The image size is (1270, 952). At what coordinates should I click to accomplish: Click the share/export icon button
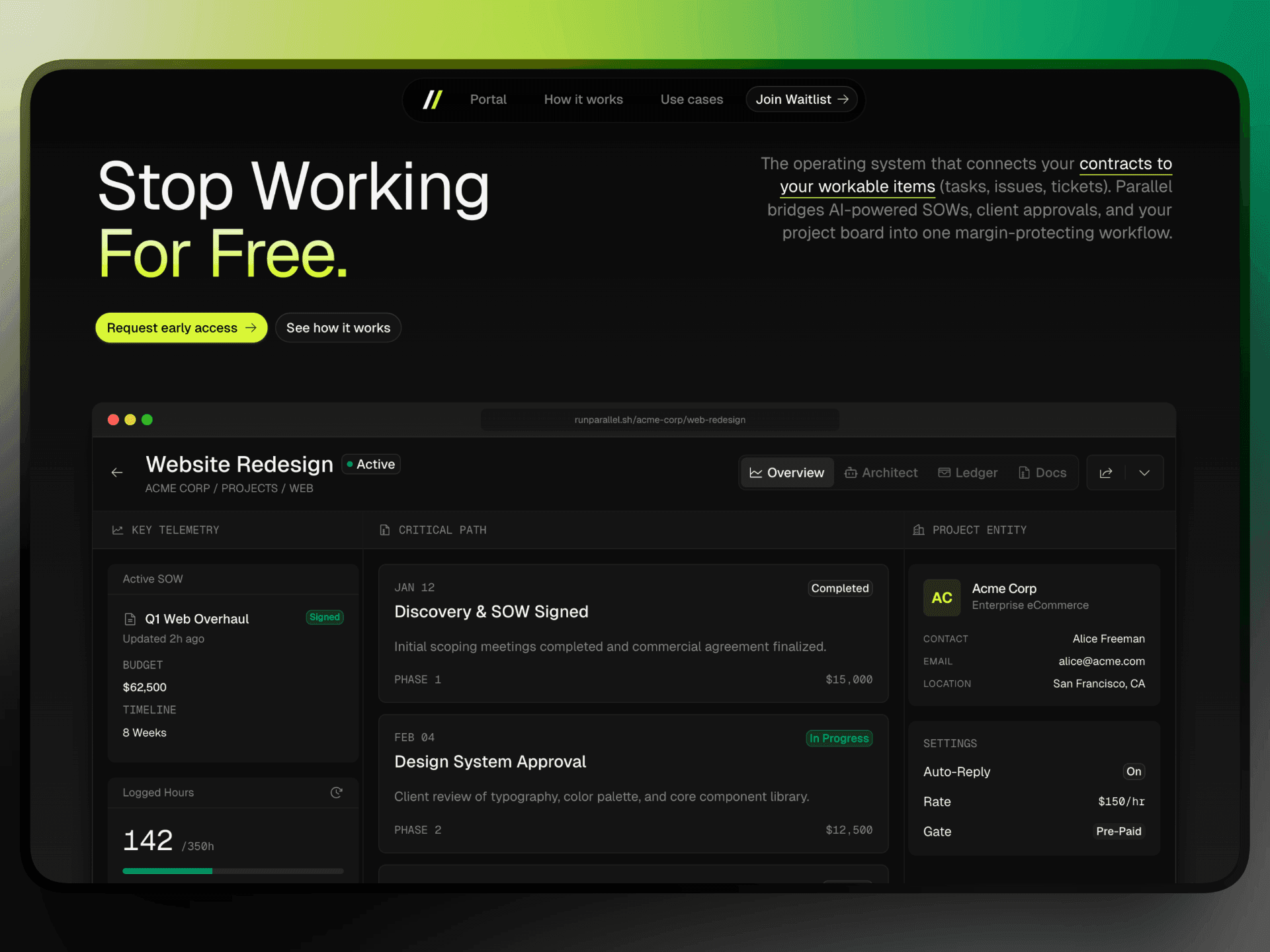tap(1106, 473)
